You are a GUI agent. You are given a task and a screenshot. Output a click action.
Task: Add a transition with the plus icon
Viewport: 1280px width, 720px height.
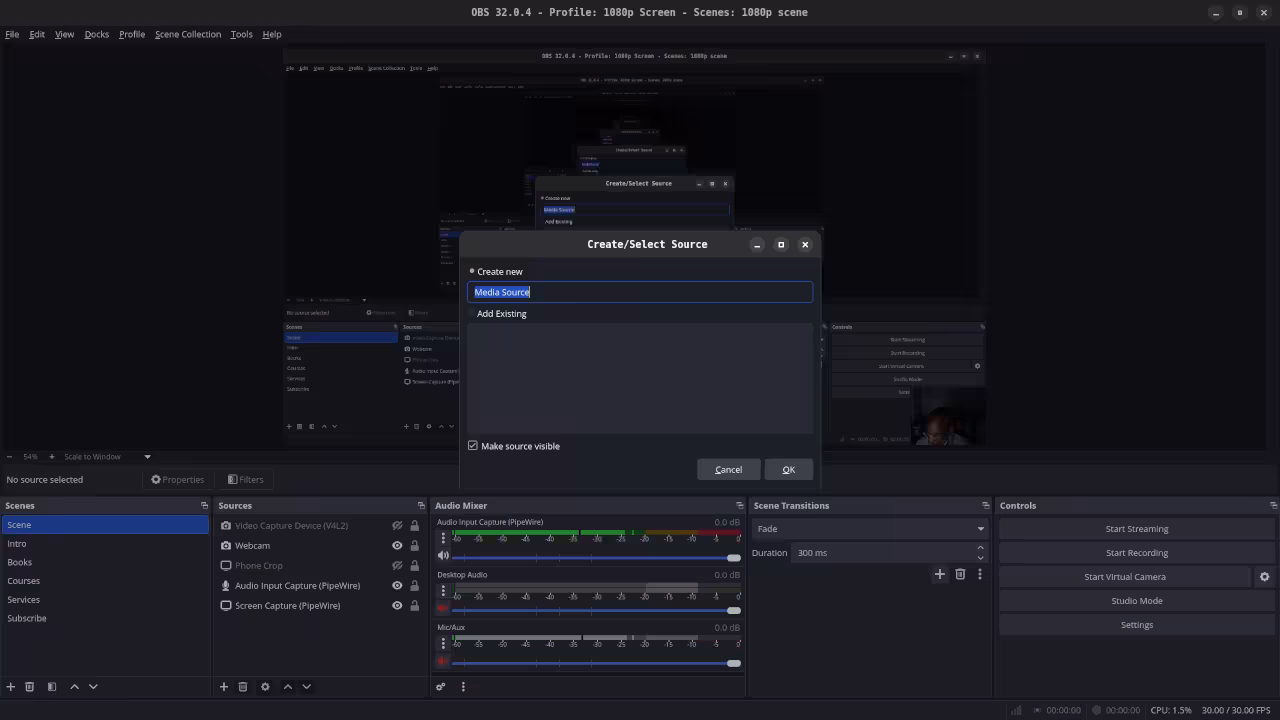pos(939,574)
